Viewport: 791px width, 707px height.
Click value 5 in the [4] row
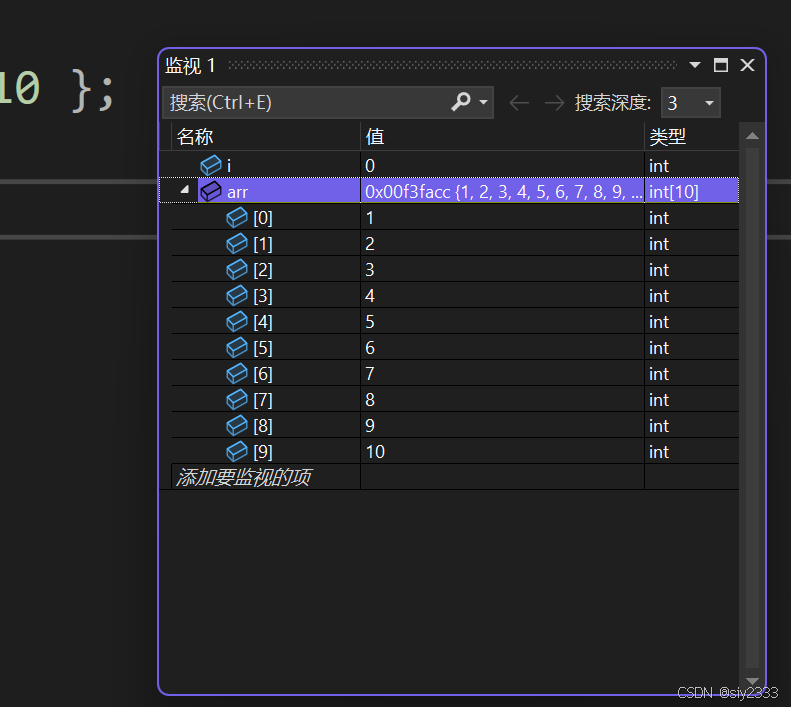(370, 322)
